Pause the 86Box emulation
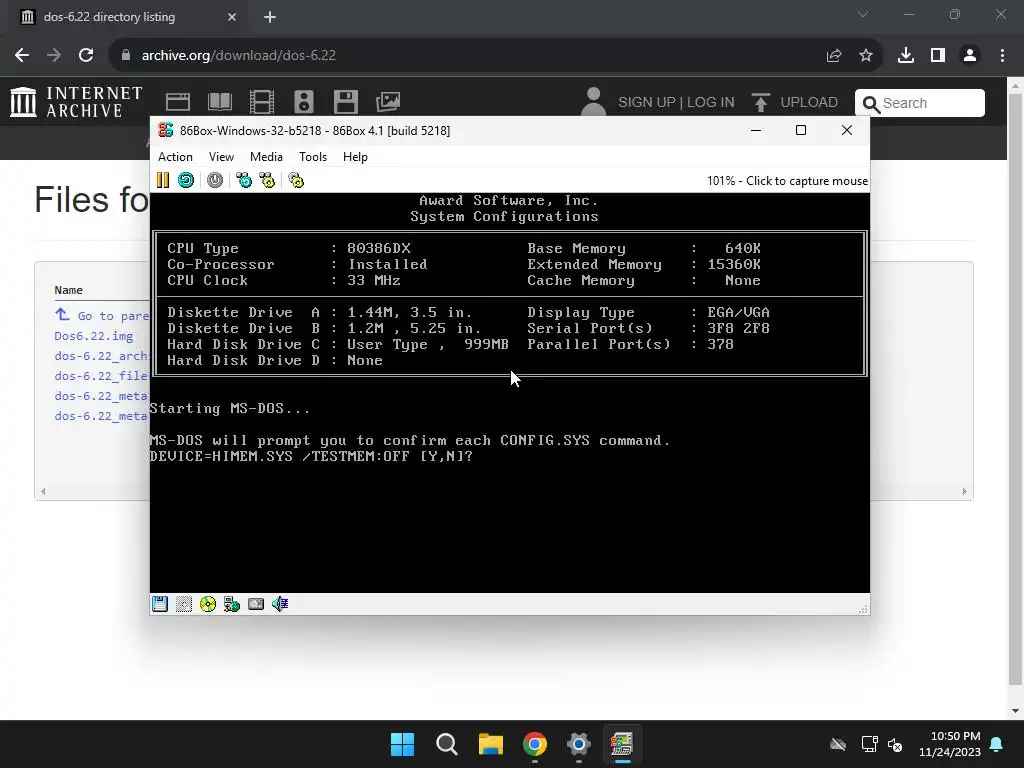This screenshot has width=1024, height=768. tap(163, 180)
